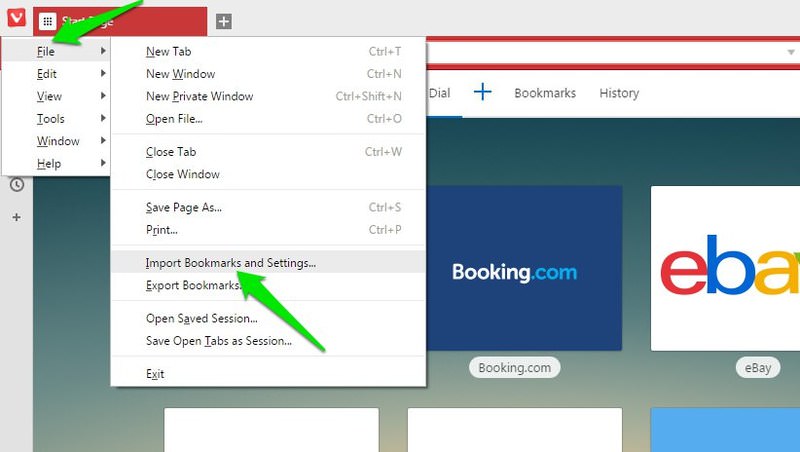Switch to the Speed Dial tab
Viewport: 800px width, 452px height.
click(x=439, y=93)
